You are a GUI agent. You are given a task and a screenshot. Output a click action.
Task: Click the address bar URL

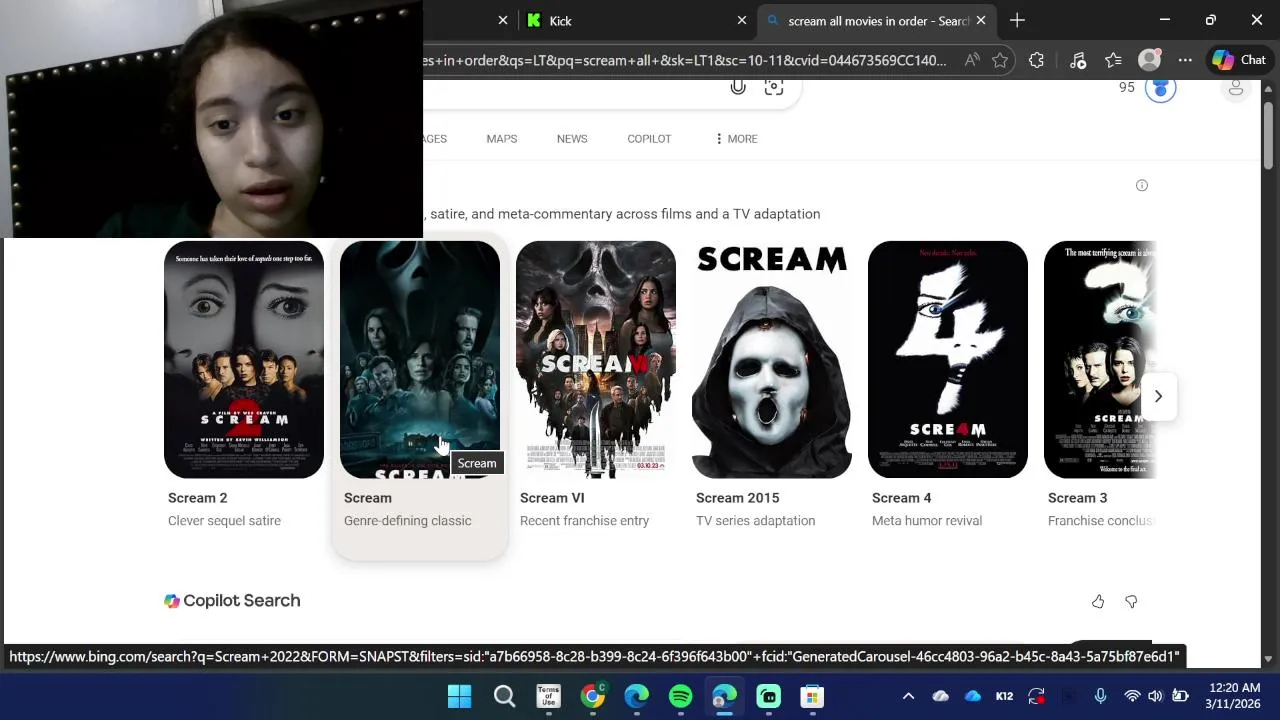pos(685,60)
